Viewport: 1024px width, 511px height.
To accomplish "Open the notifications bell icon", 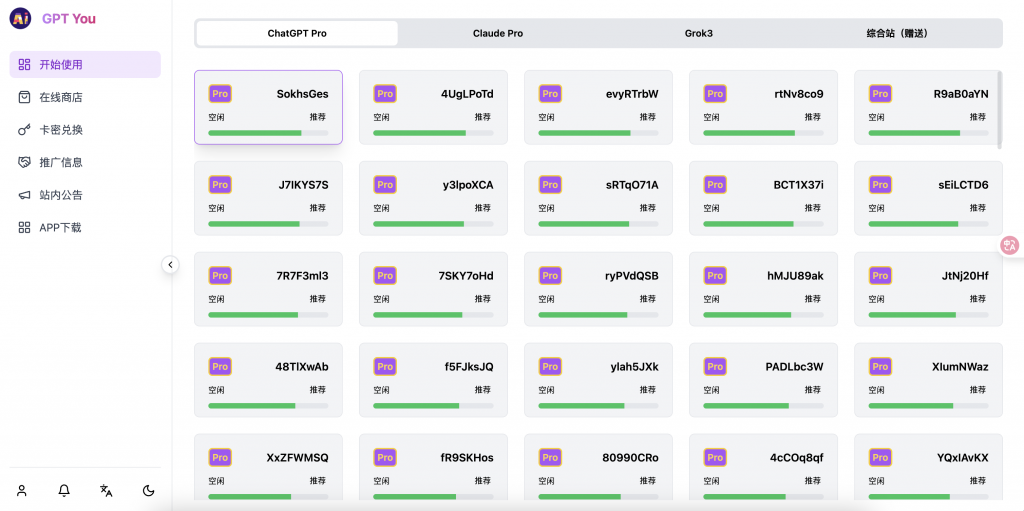I will [64, 490].
